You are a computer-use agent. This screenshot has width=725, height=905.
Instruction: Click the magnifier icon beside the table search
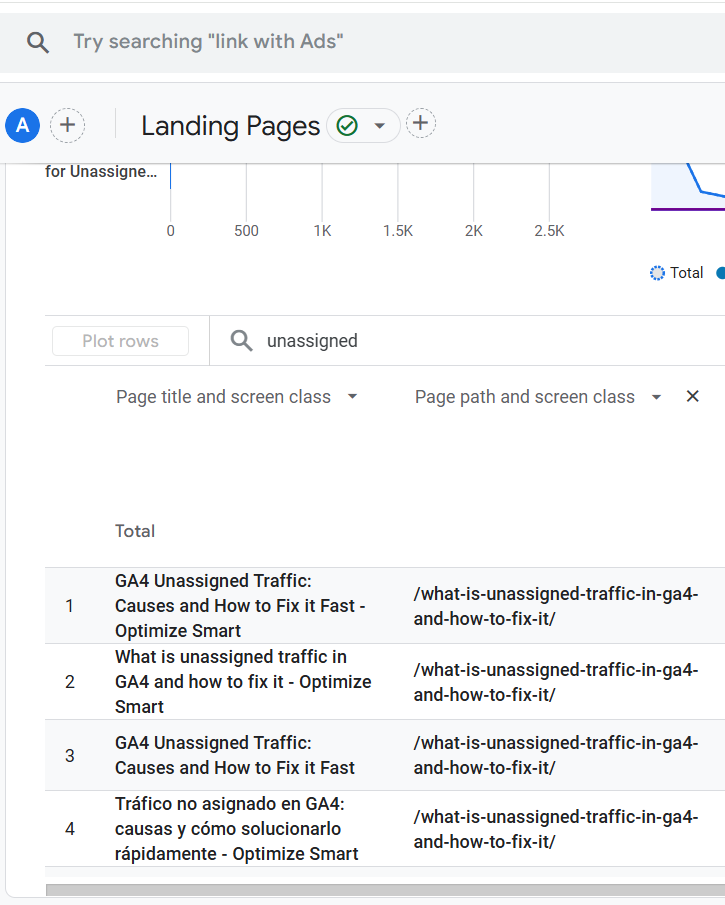(240, 341)
